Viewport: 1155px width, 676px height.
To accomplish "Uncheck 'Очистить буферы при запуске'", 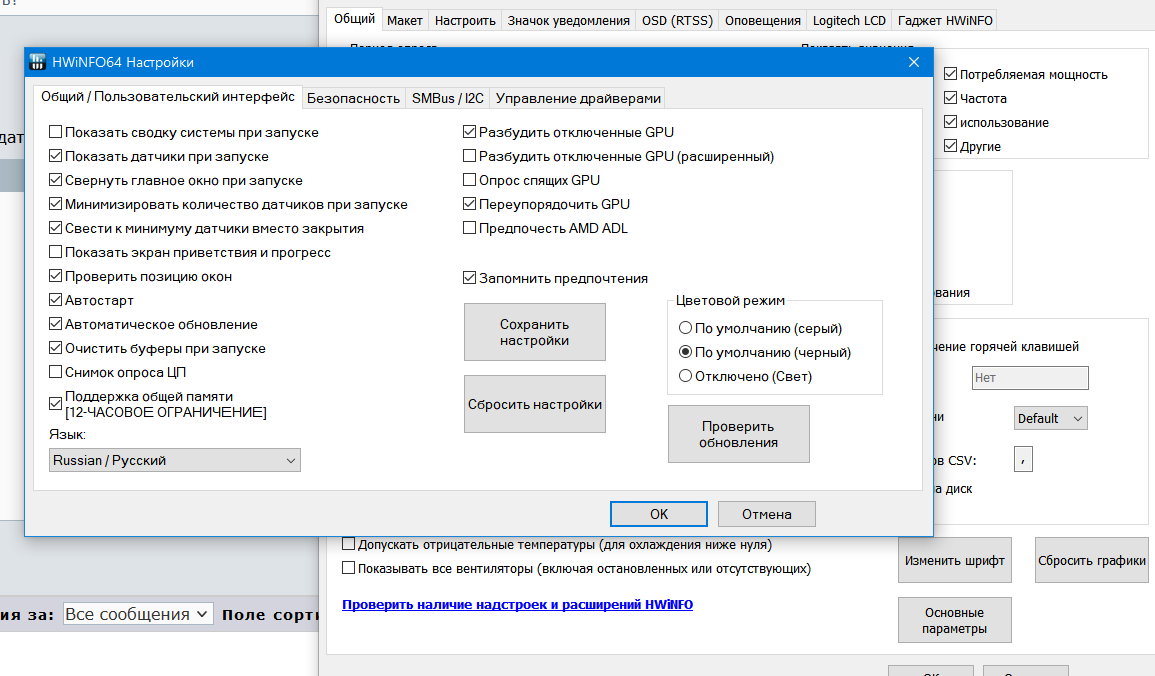I will [x=55, y=348].
